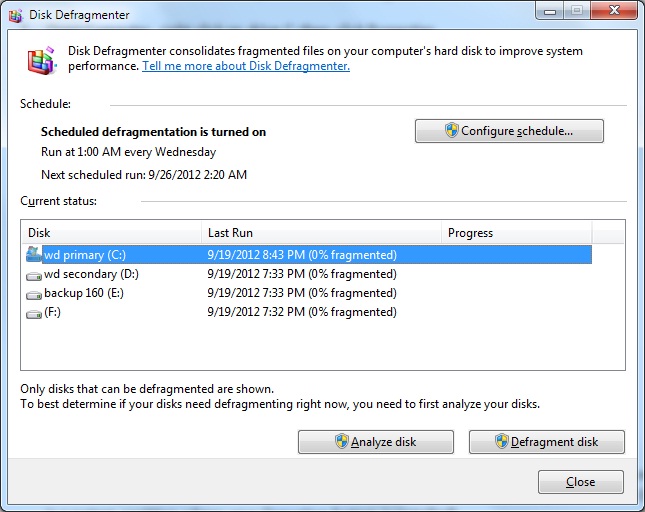Click Next scheduled run 9/26/2012 text
Viewport: 645px width, 512px height.
(144, 175)
